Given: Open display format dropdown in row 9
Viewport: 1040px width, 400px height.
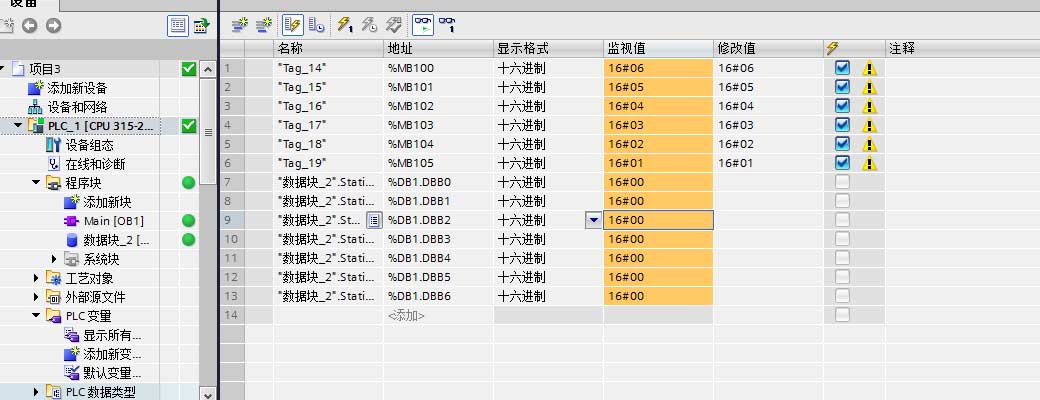Looking at the screenshot, I should pos(594,220).
